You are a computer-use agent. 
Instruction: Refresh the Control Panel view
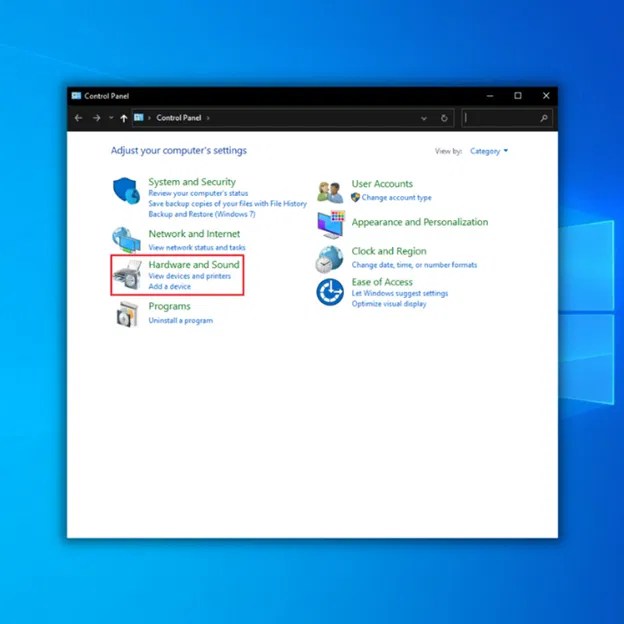444,118
